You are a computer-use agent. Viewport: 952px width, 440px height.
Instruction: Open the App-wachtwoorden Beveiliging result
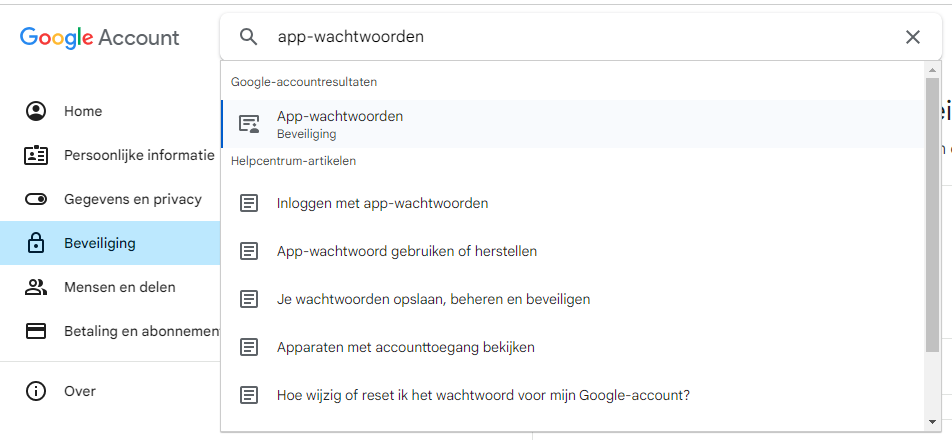tap(340, 124)
